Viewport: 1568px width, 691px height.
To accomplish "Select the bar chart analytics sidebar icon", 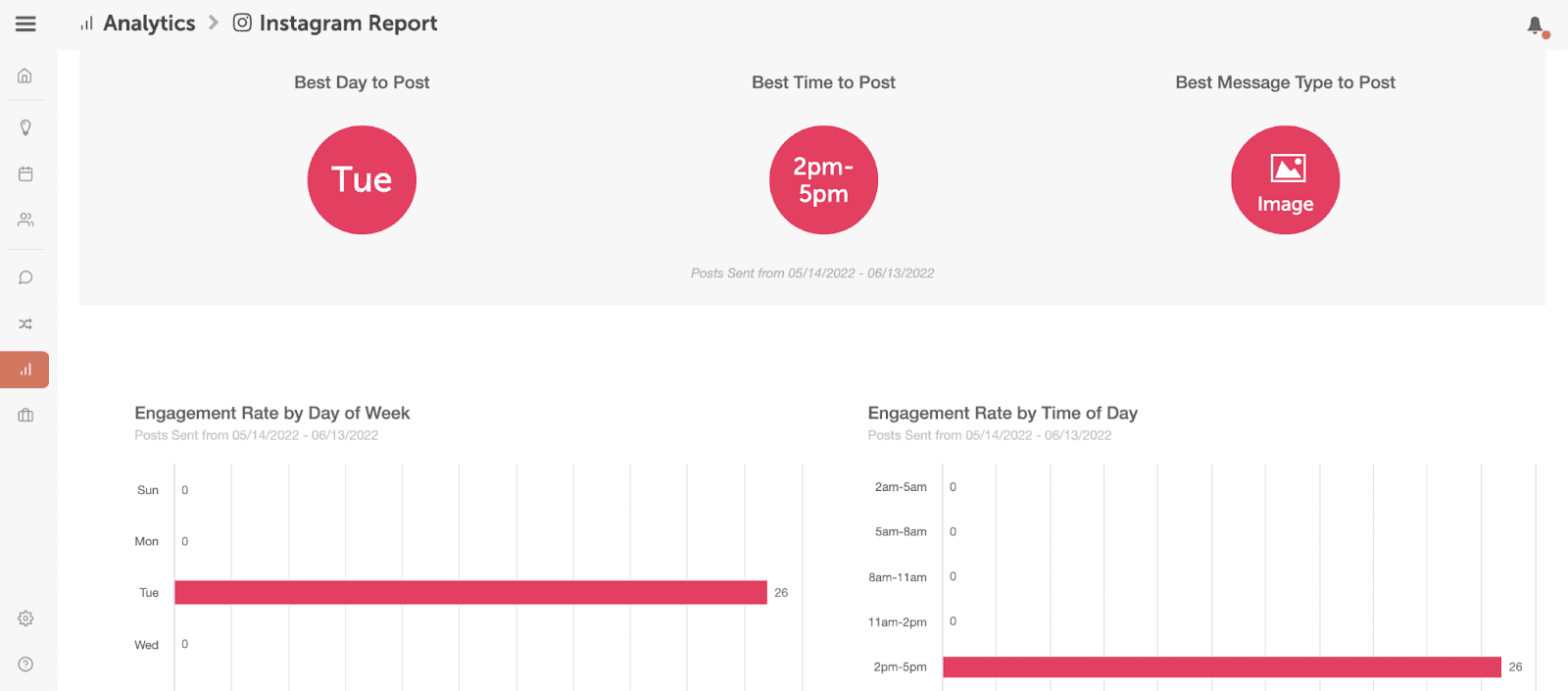I will pyautogui.click(x=25, y=370).
